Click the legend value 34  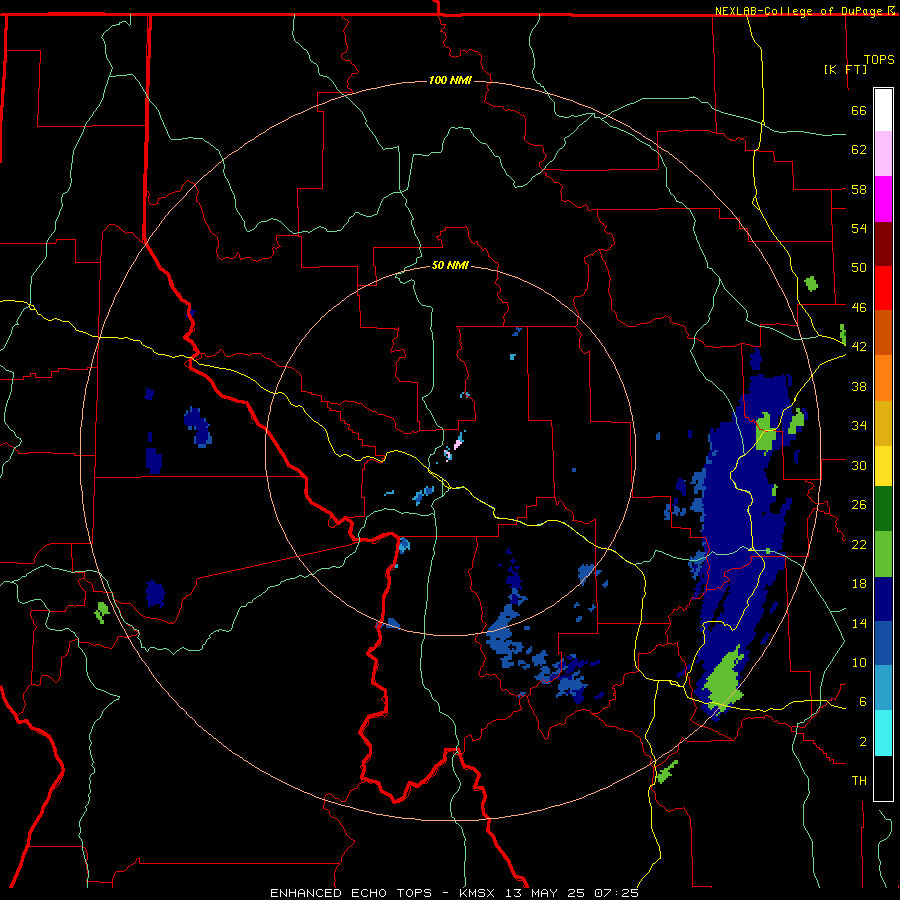tap(859, 425)
